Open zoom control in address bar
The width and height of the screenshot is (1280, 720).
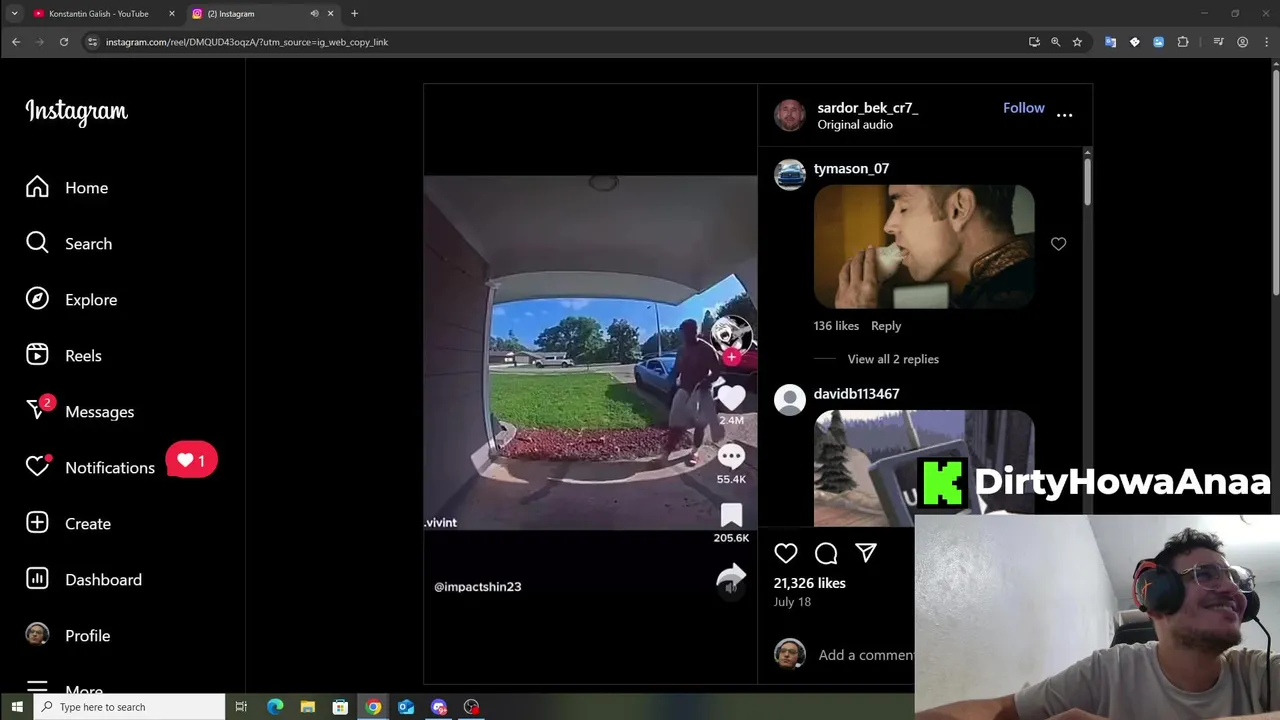(1055, 42)
